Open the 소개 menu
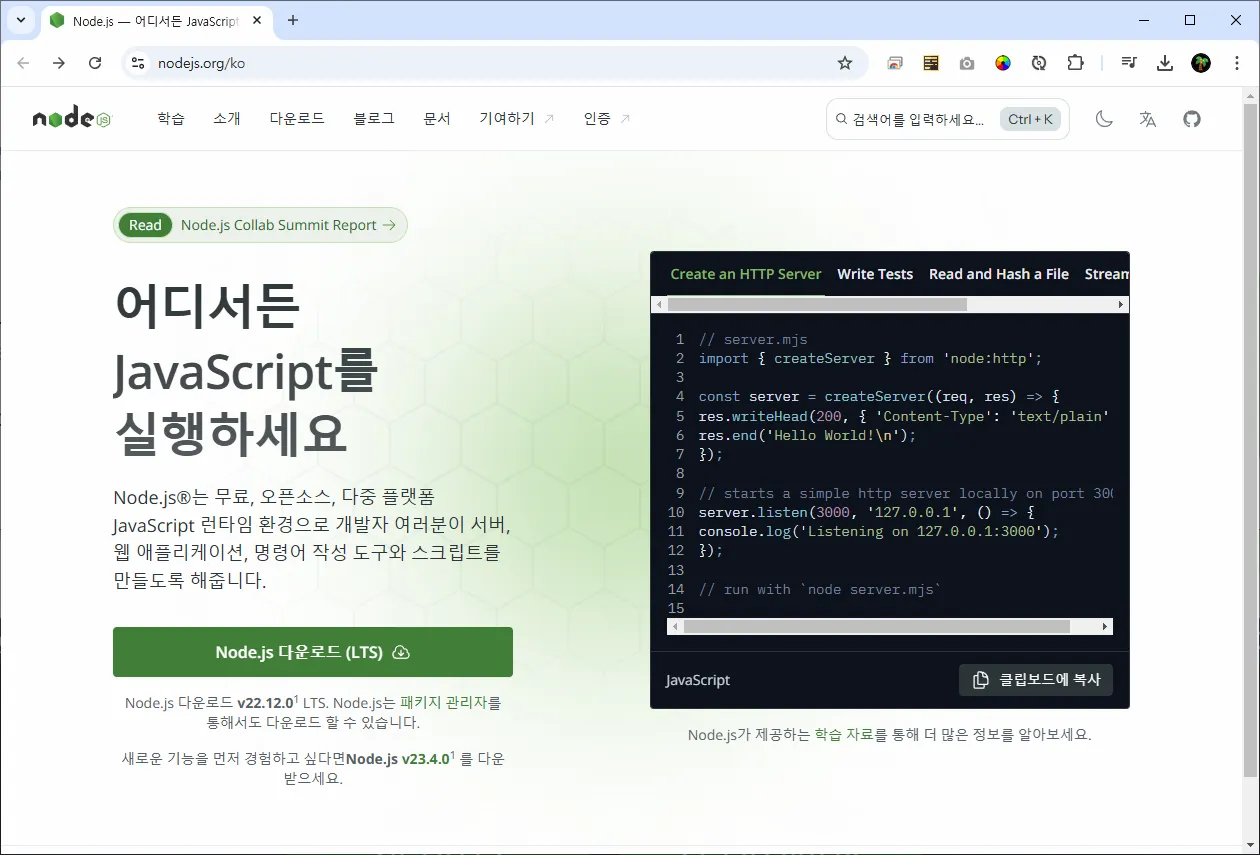 pos(227,119)
